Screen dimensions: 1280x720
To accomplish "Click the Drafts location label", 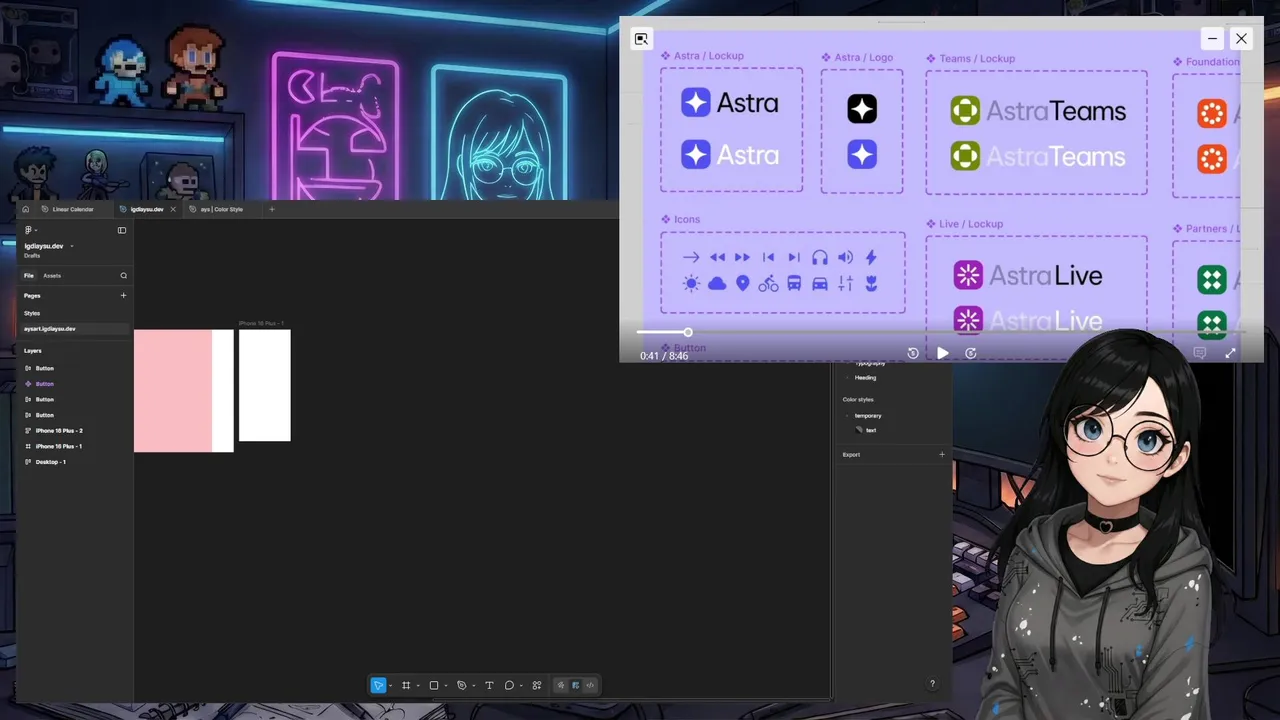I will 32,256.
